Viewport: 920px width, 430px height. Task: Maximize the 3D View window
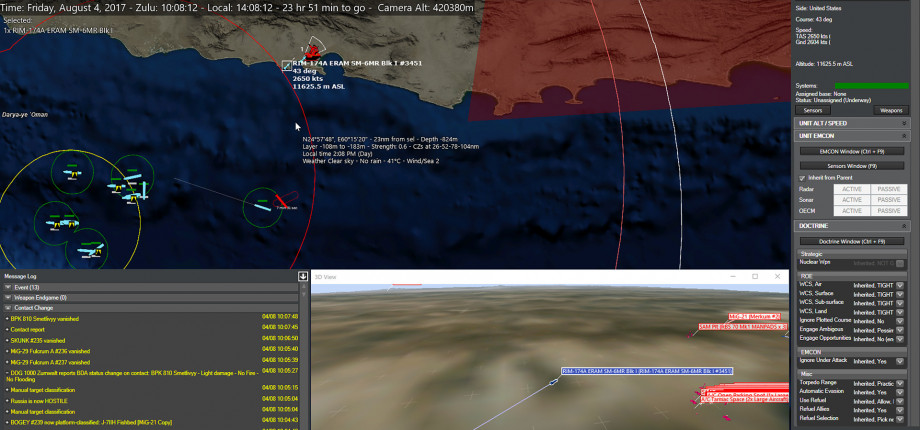(x=755, y=276)
